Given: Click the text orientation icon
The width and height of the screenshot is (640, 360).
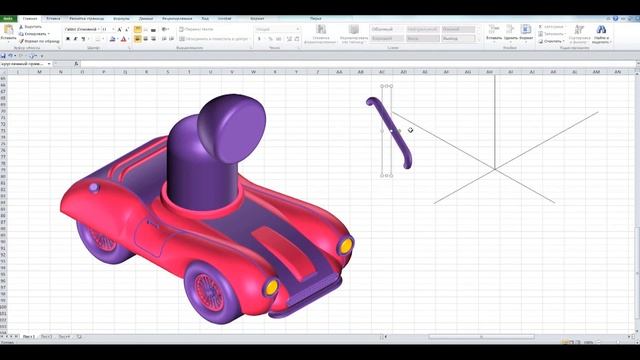Looking at the screenshot, I should 164,29.
